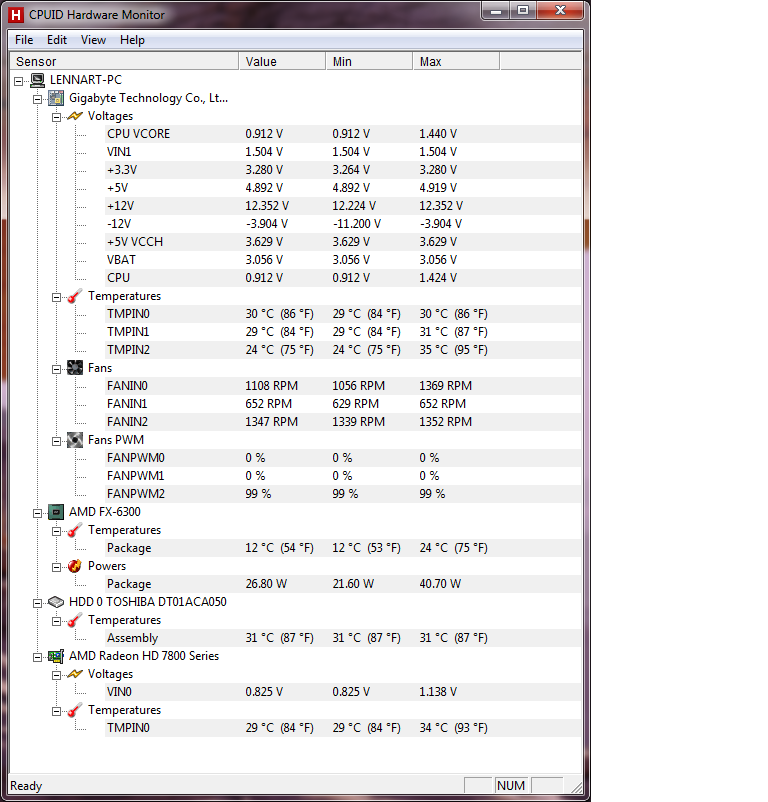The image size is (768, 802).
Task: Select the +5V VCCH row
Action: point(343,242)
